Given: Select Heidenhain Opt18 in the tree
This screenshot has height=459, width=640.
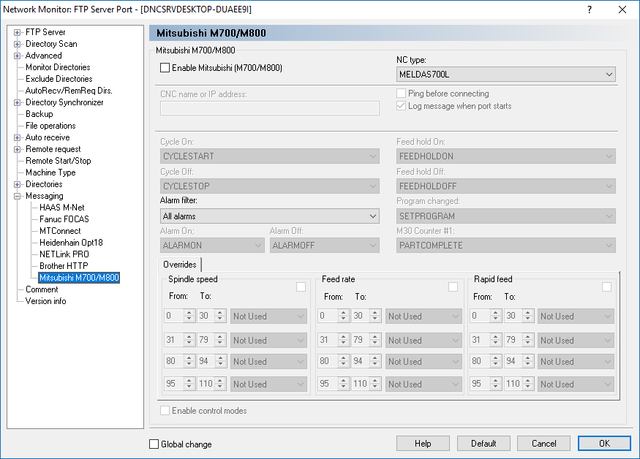Looking at the screenshot, I should coord(71,243).
